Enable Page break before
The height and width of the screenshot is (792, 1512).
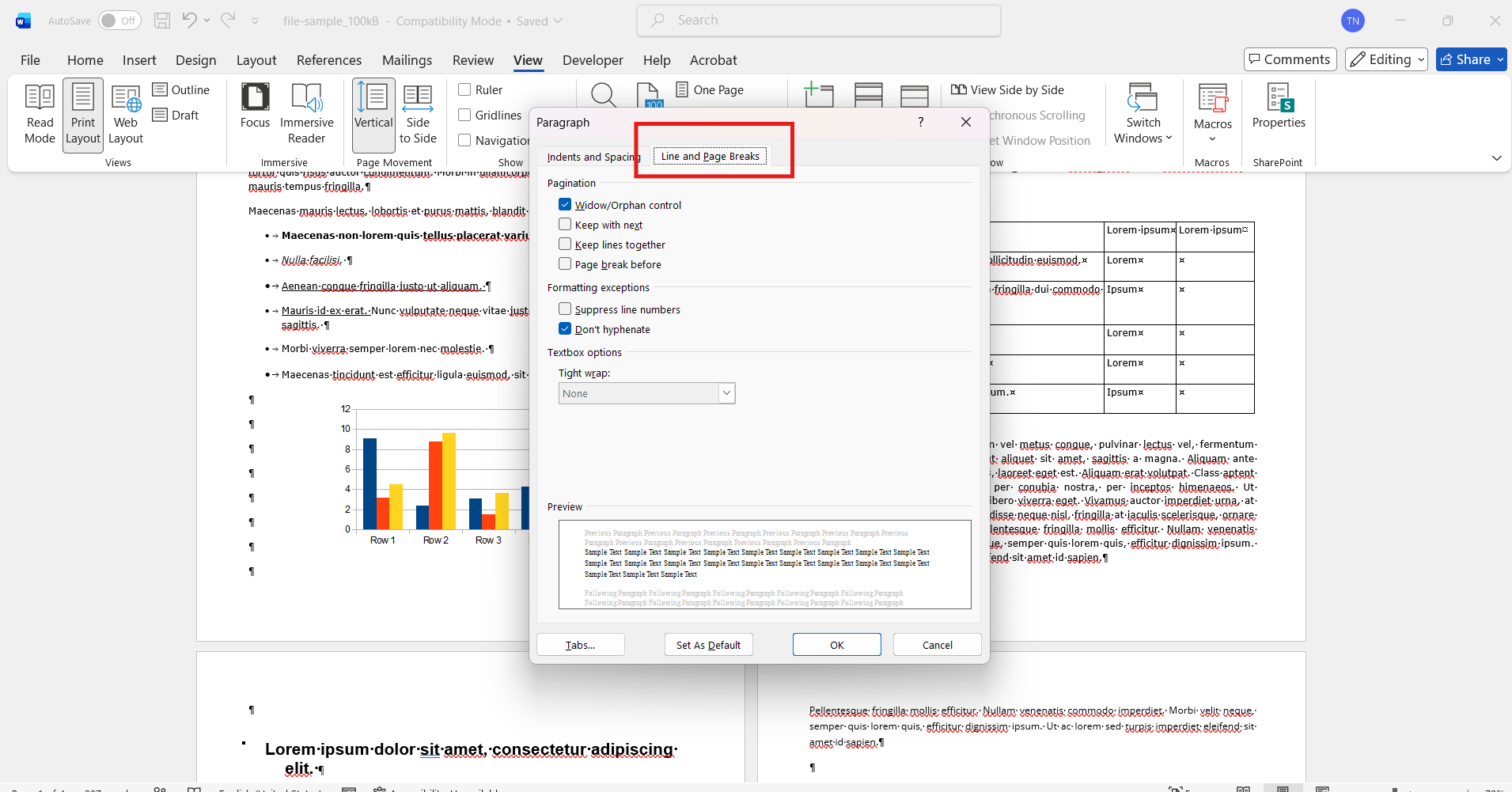point(565,264)
